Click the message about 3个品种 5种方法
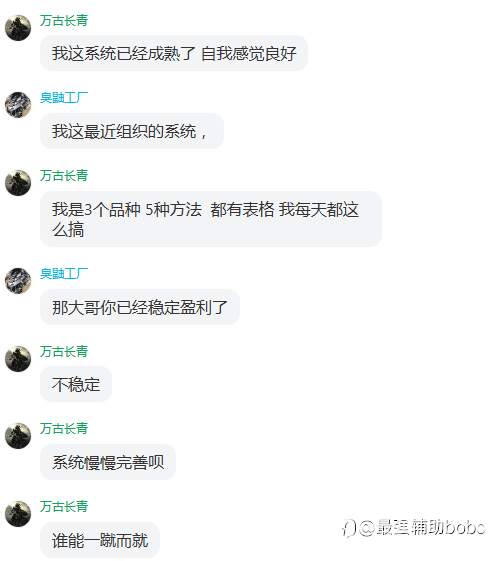492x561 pixels. pos(211,219)
